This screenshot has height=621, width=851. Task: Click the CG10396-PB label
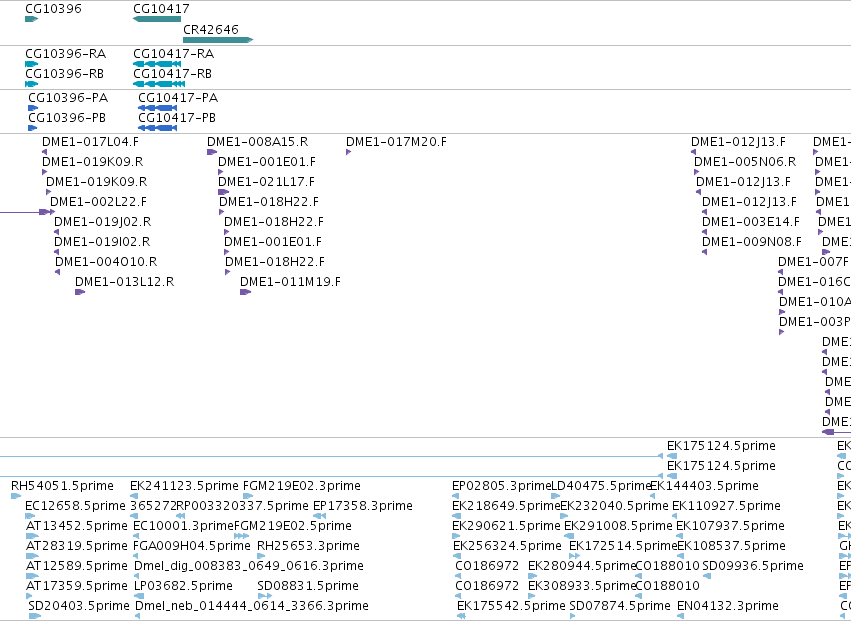(x=67, y=118)
